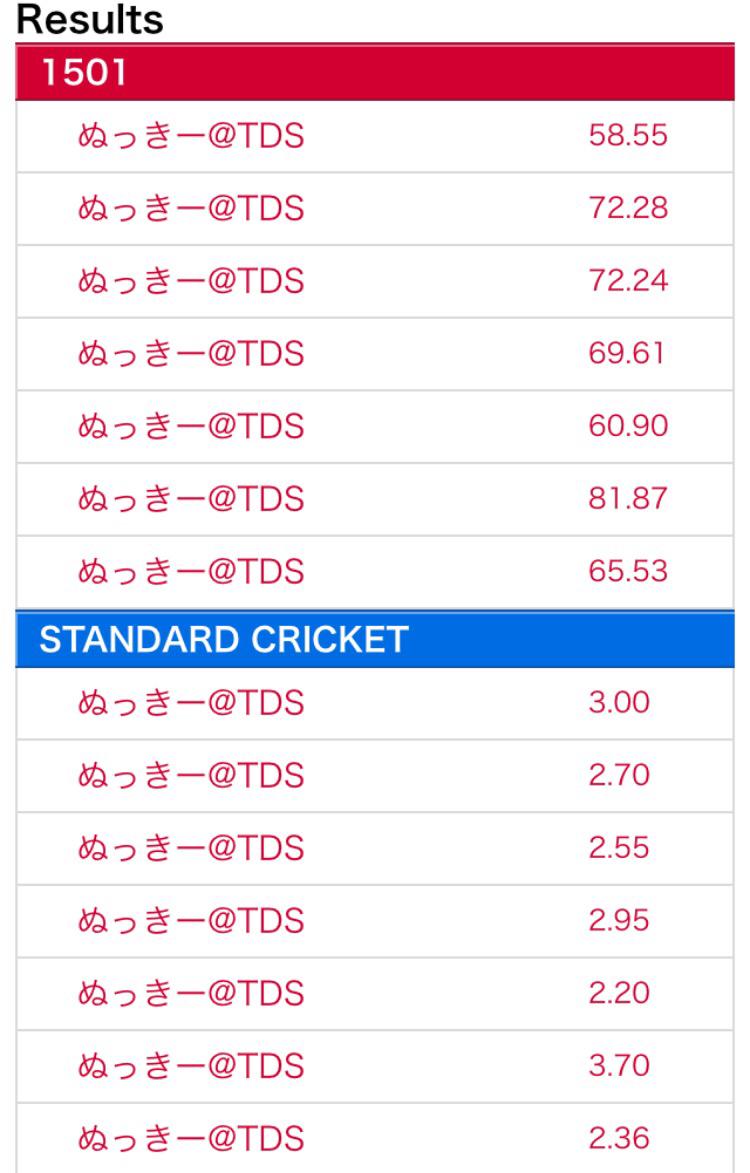Click player name beside the 2.36 score
The image size is (750, 1173).
click(190, 1138)
